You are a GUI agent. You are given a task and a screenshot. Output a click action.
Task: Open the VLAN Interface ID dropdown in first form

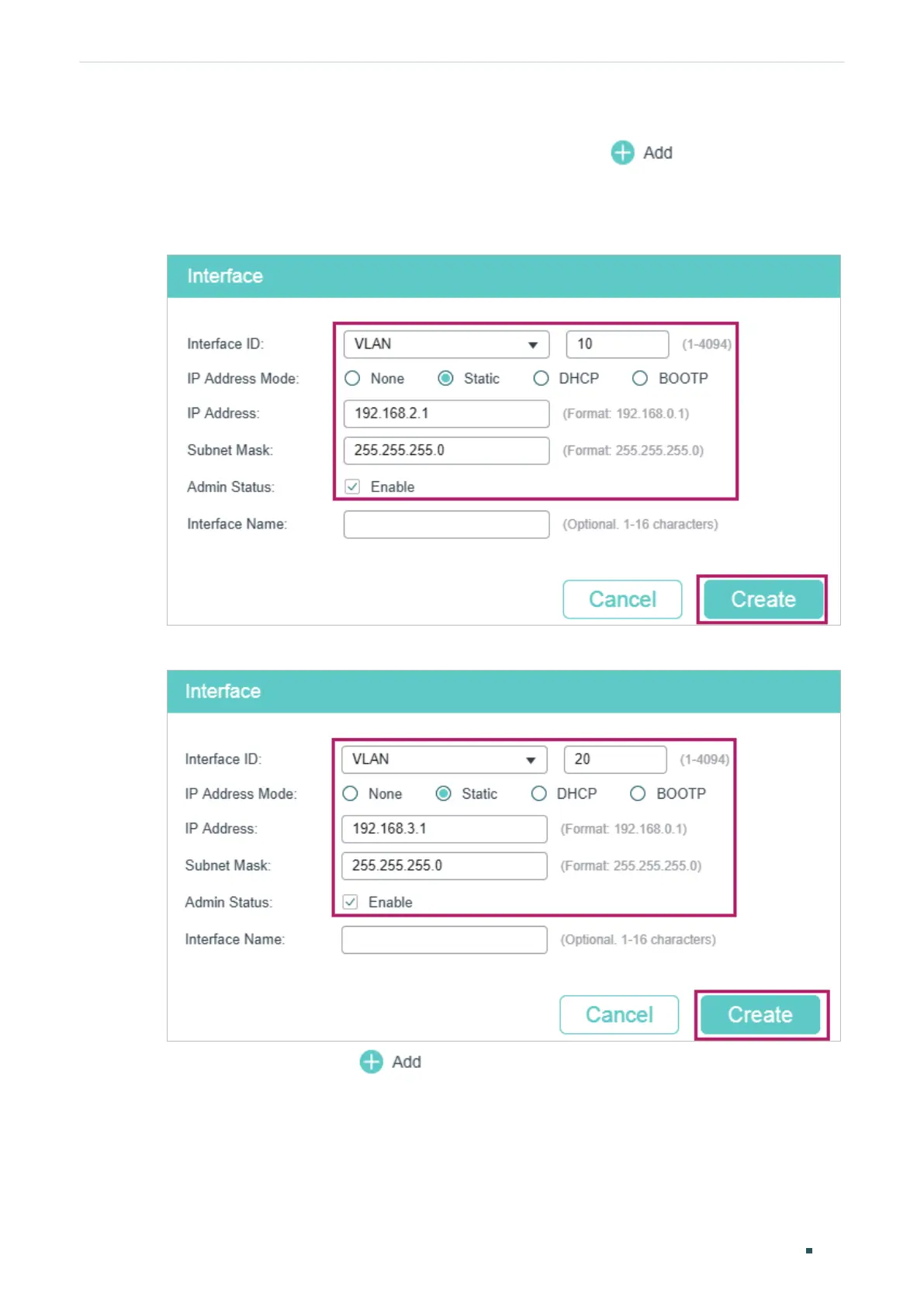(x=446, y=344)
